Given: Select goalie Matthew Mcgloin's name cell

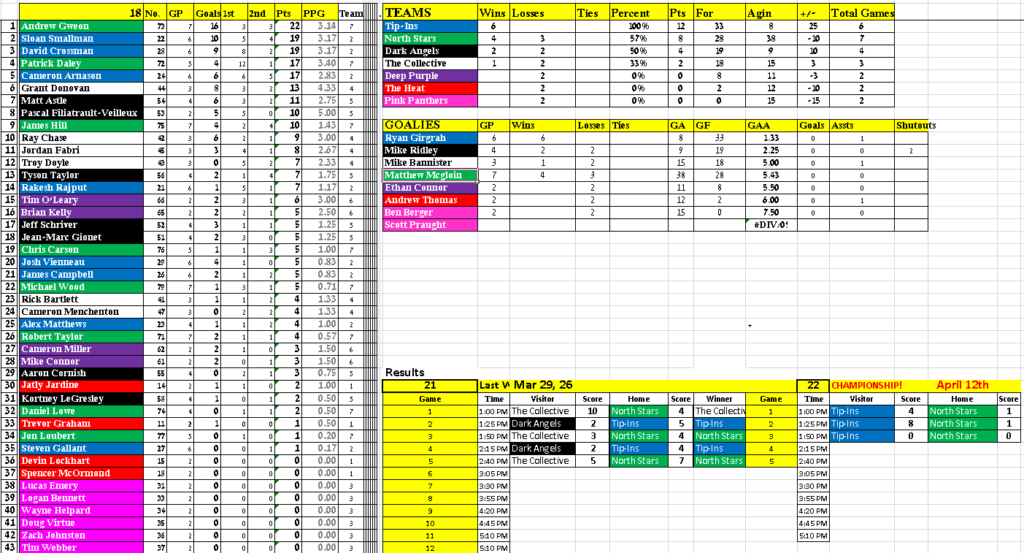Looking at the screenshot, I should tap(430, 175).
